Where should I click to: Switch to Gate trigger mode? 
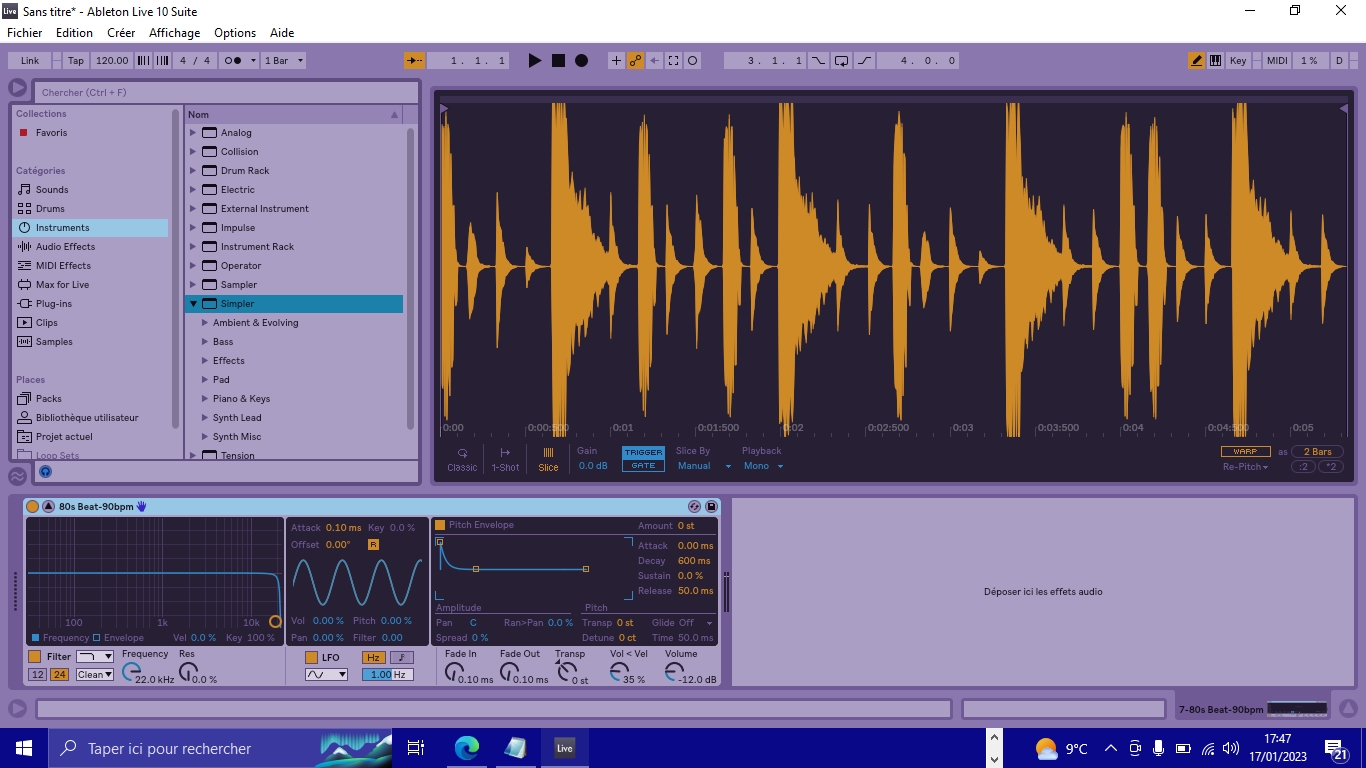tap(643, 466)
